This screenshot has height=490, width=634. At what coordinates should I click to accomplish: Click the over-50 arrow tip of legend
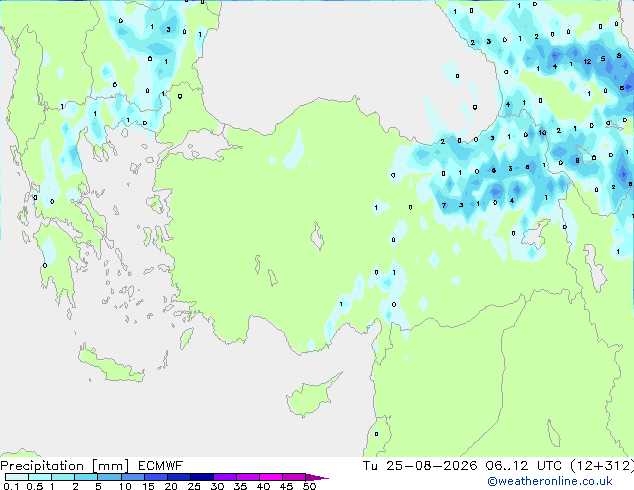(318, 477)
